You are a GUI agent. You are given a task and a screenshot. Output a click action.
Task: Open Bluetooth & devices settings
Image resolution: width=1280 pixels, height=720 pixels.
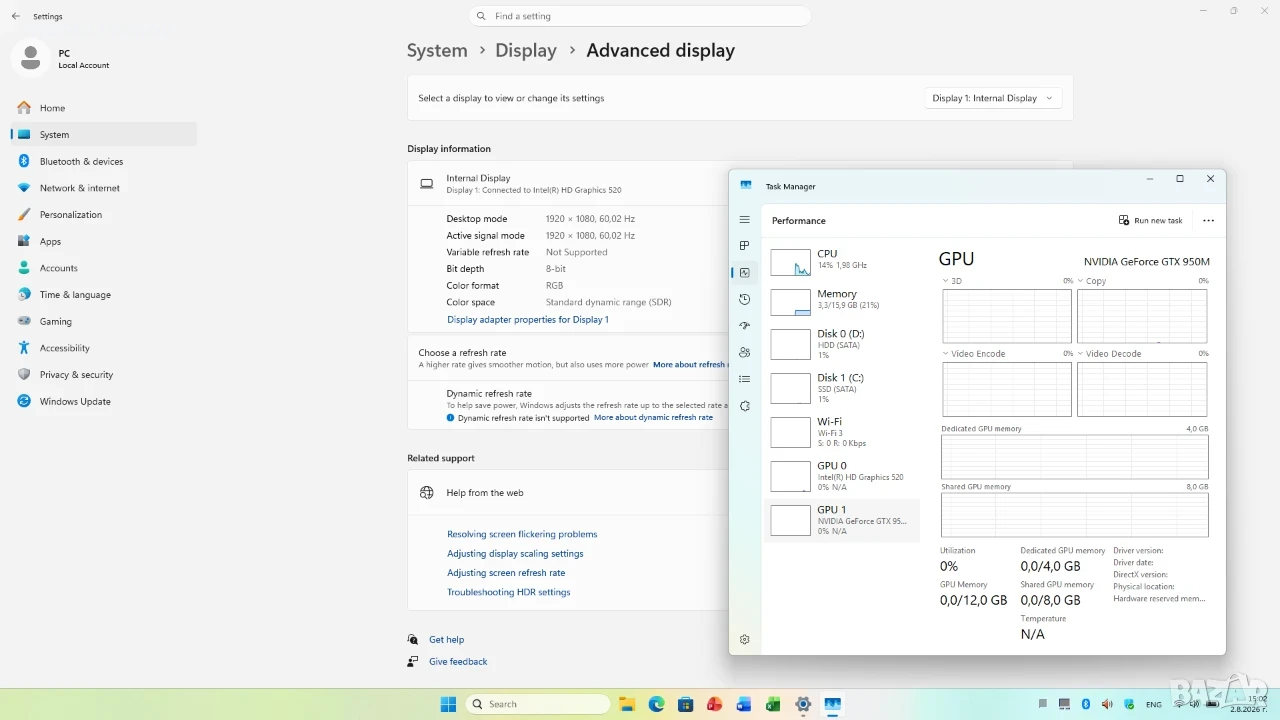tap(104, 161)
